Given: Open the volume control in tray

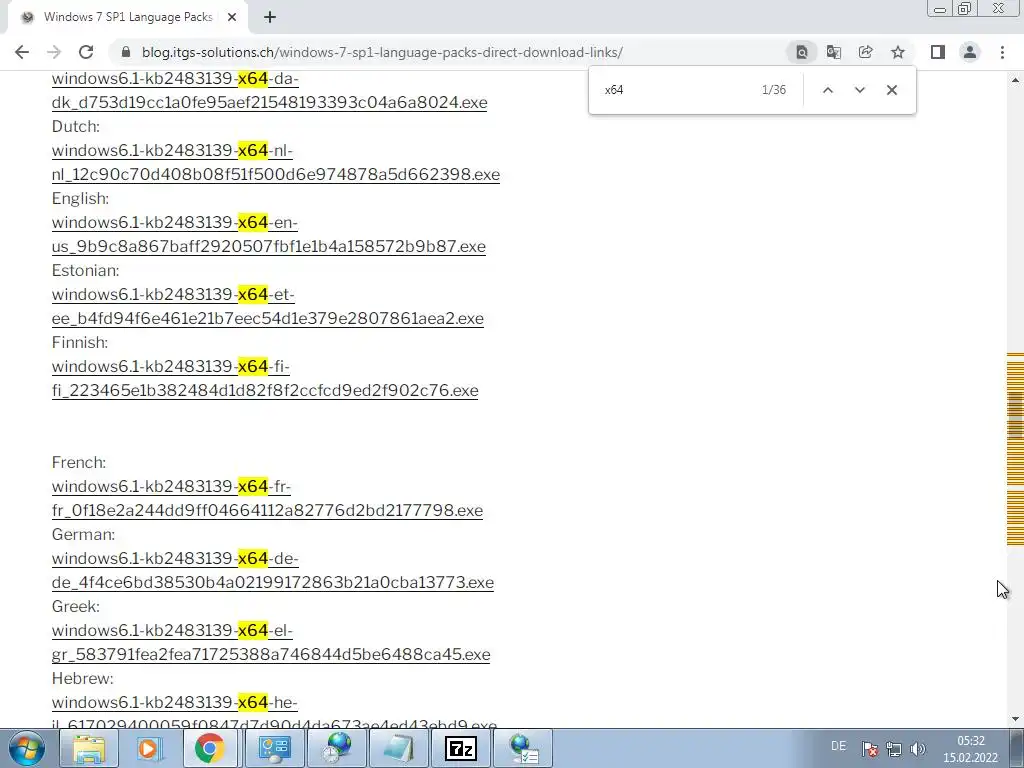Looking at the screenshot, I should (x=918, y=749).
